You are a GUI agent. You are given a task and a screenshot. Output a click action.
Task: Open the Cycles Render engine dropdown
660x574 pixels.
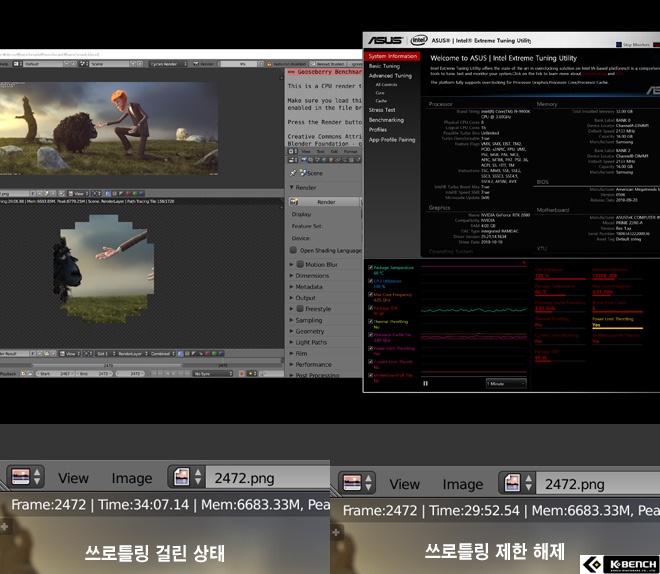tap(168, 64)
